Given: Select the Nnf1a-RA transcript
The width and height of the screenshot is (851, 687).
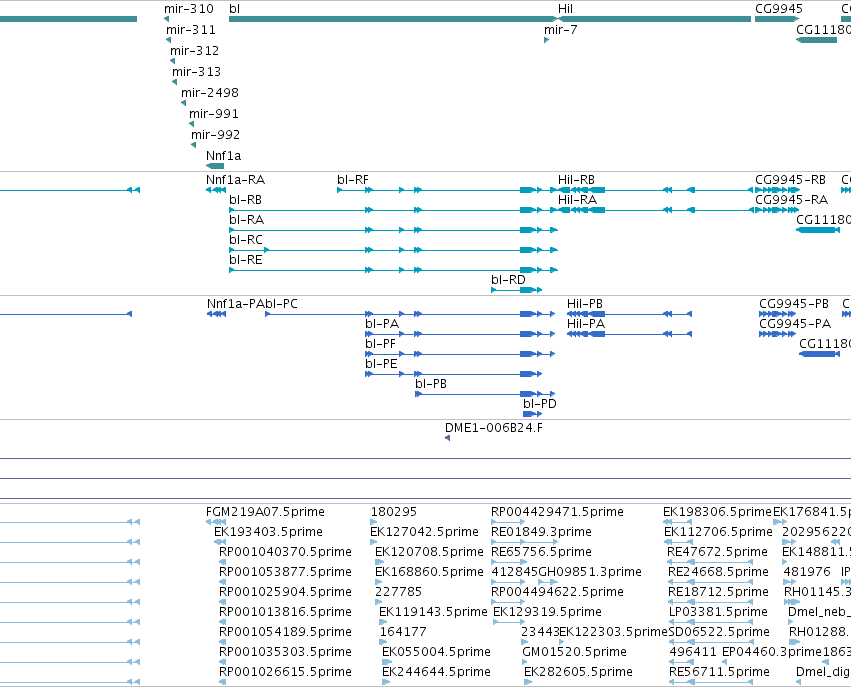Looking at the screenshot, I should click(x=216, y=190).
